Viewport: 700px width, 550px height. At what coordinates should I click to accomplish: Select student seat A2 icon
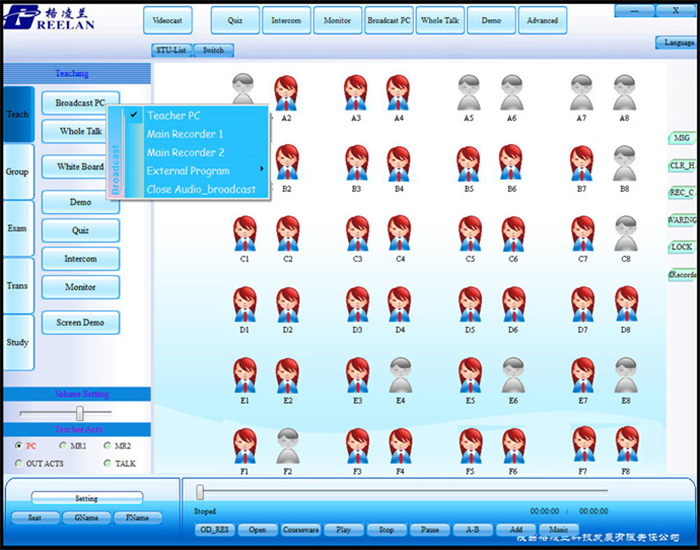287,93
